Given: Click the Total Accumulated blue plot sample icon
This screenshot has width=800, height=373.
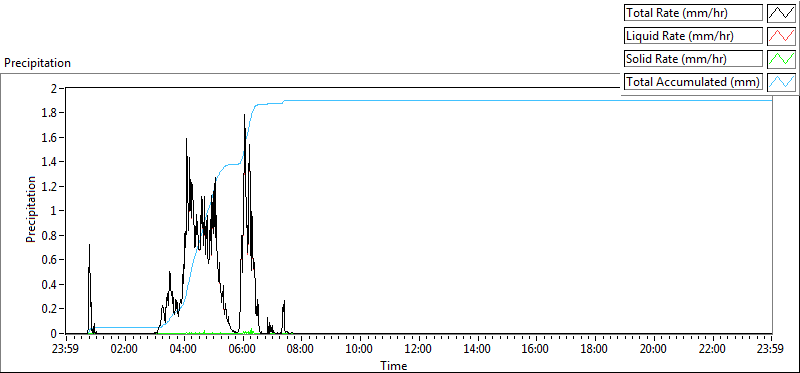Looking at the screenshot, I should [x=781, y=81].
